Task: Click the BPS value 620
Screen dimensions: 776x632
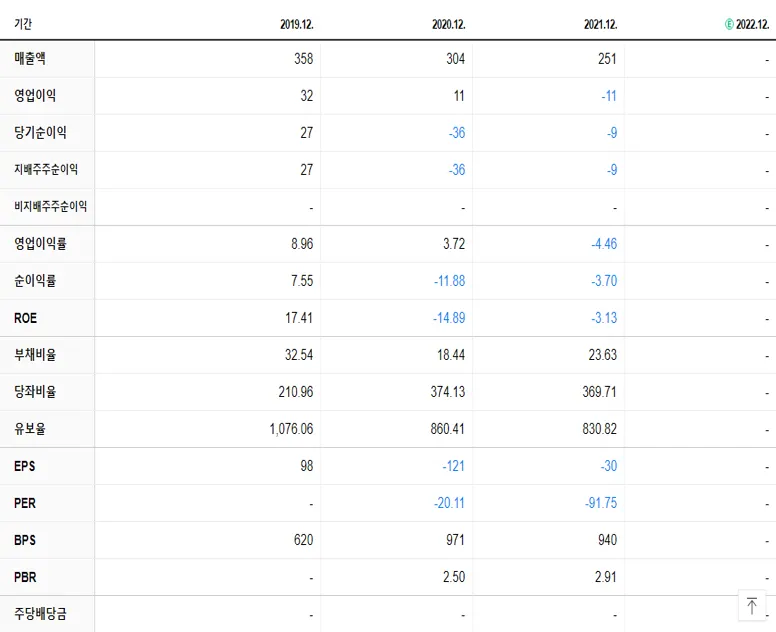Action: [303, 540]
